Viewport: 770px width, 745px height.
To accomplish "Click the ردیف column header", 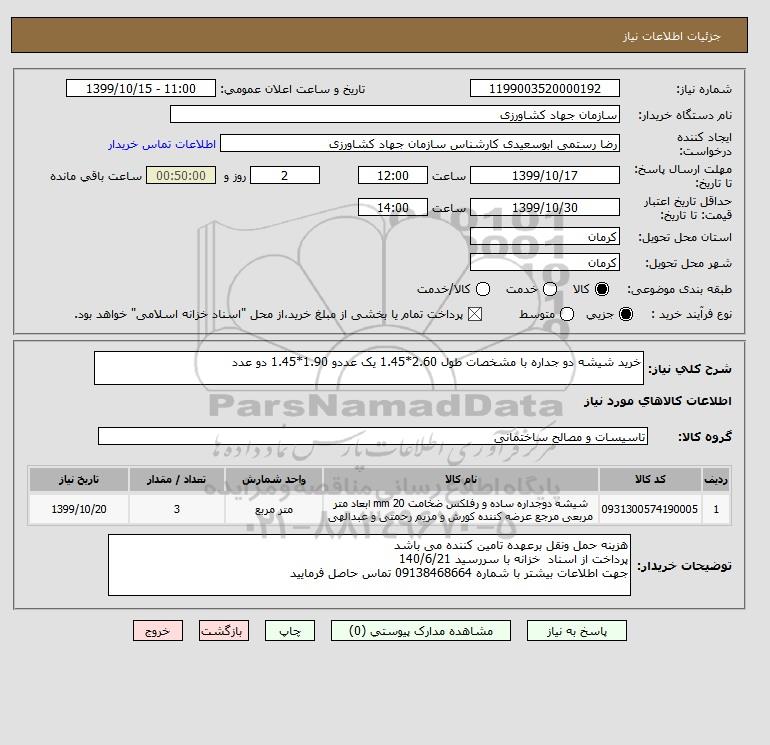I will [716, 479].
